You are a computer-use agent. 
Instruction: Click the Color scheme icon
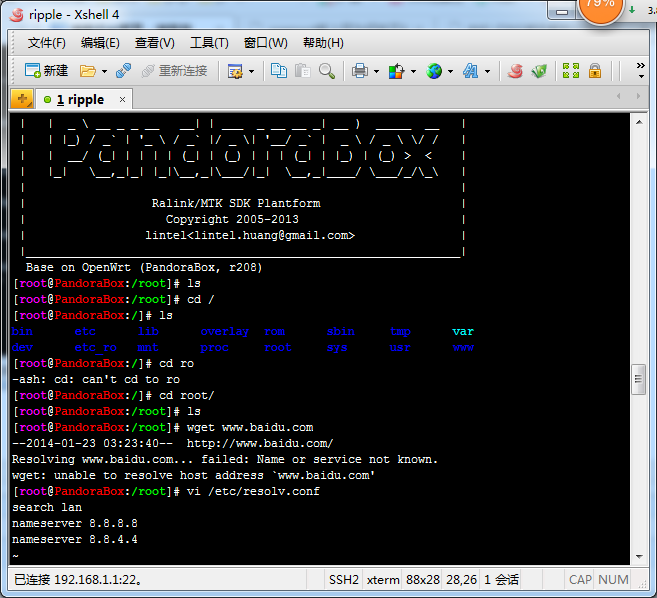pos(396,71)
